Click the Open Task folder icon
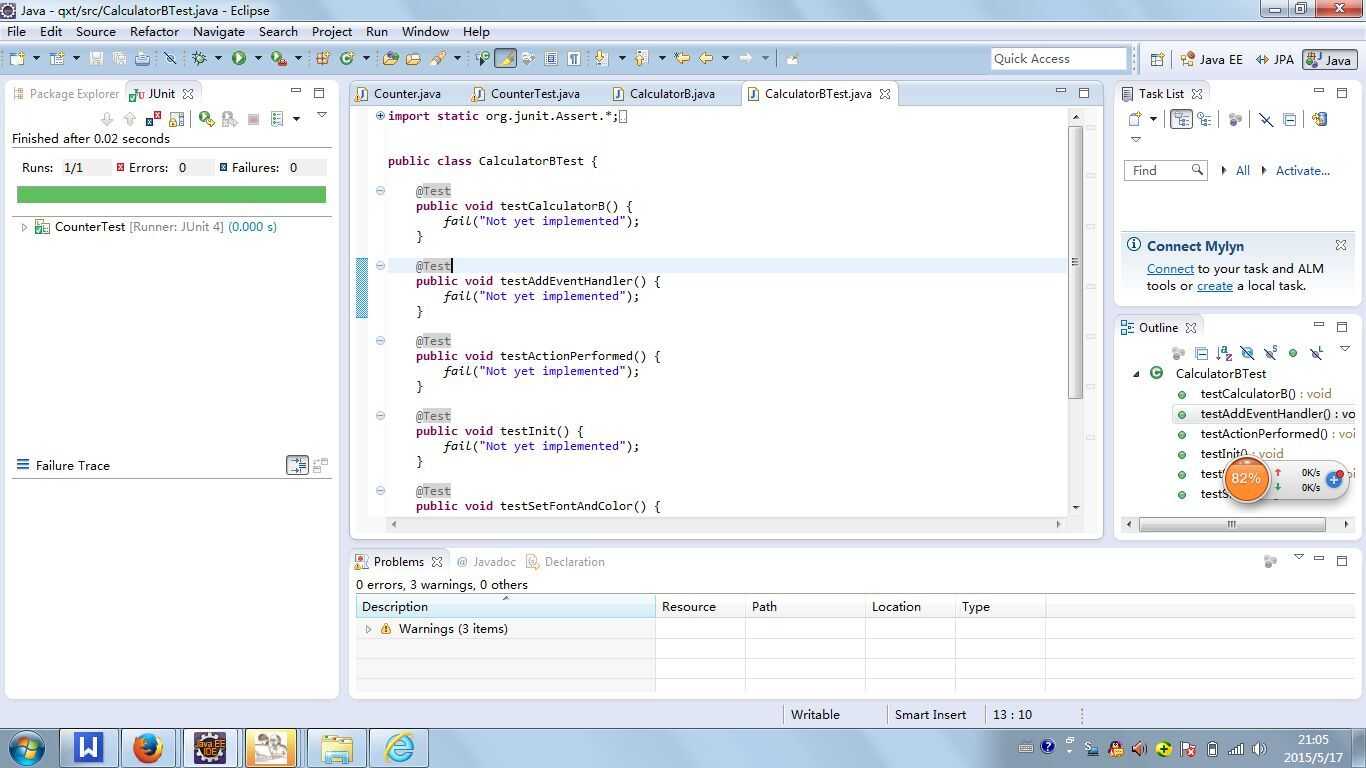1366x768 pixels. pyautogui.click(x=413, y=58)
